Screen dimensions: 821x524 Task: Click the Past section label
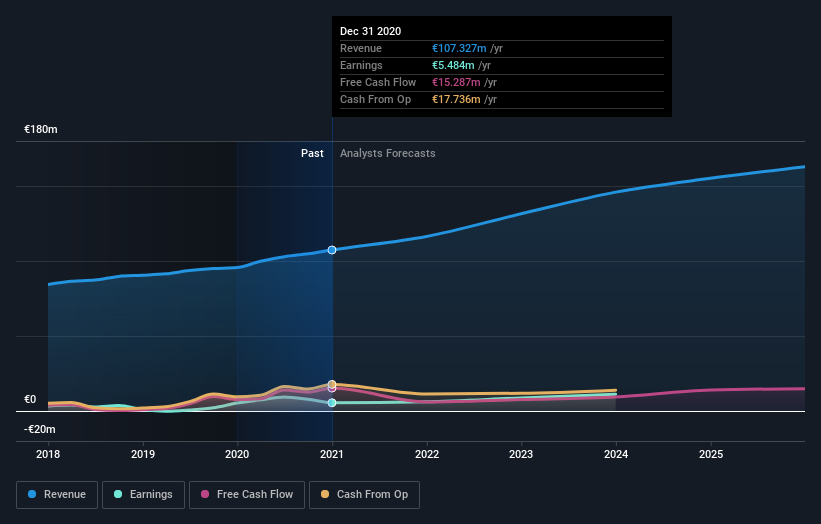tap(312, 153)
